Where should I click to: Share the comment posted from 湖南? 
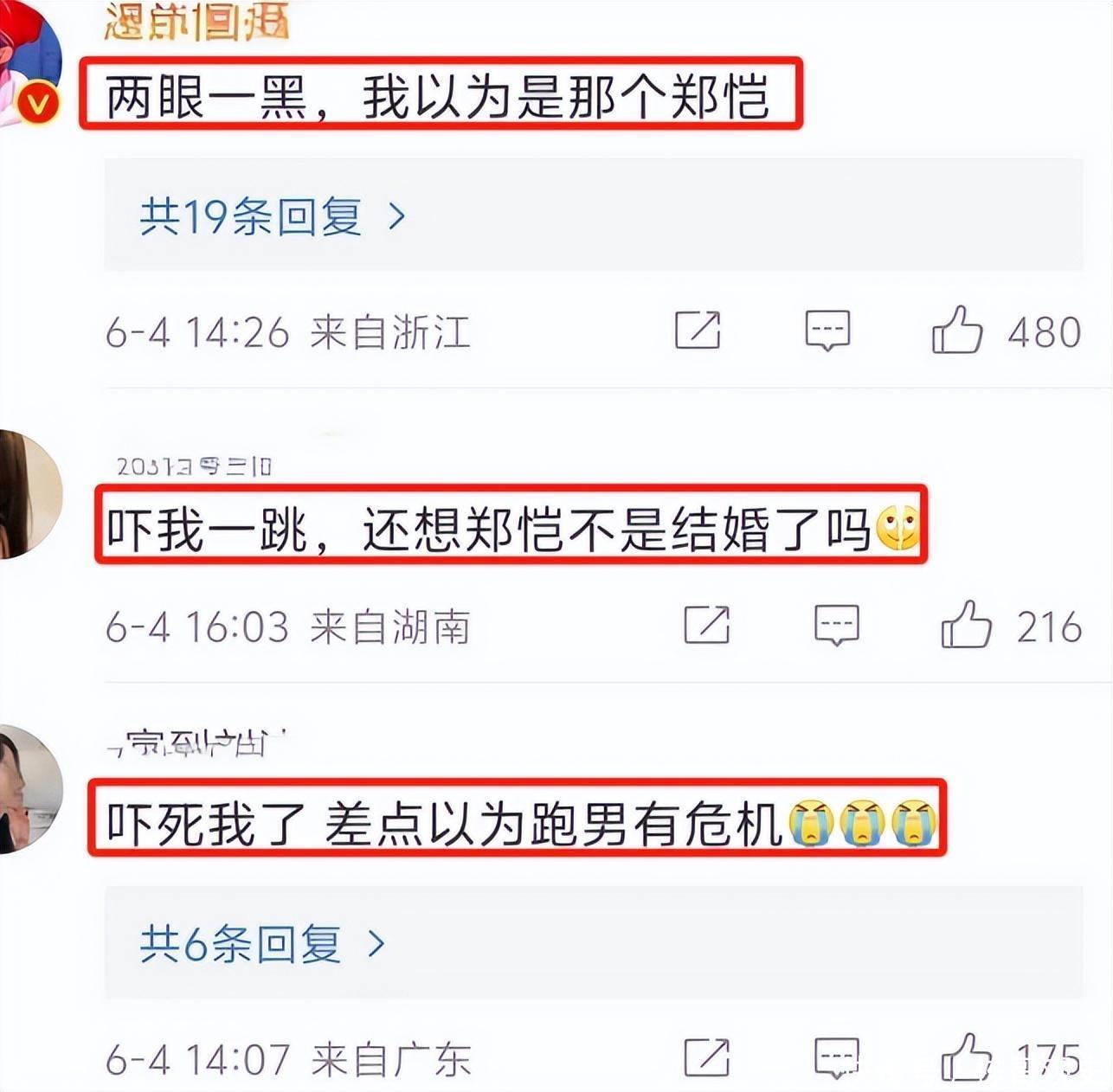707,624
